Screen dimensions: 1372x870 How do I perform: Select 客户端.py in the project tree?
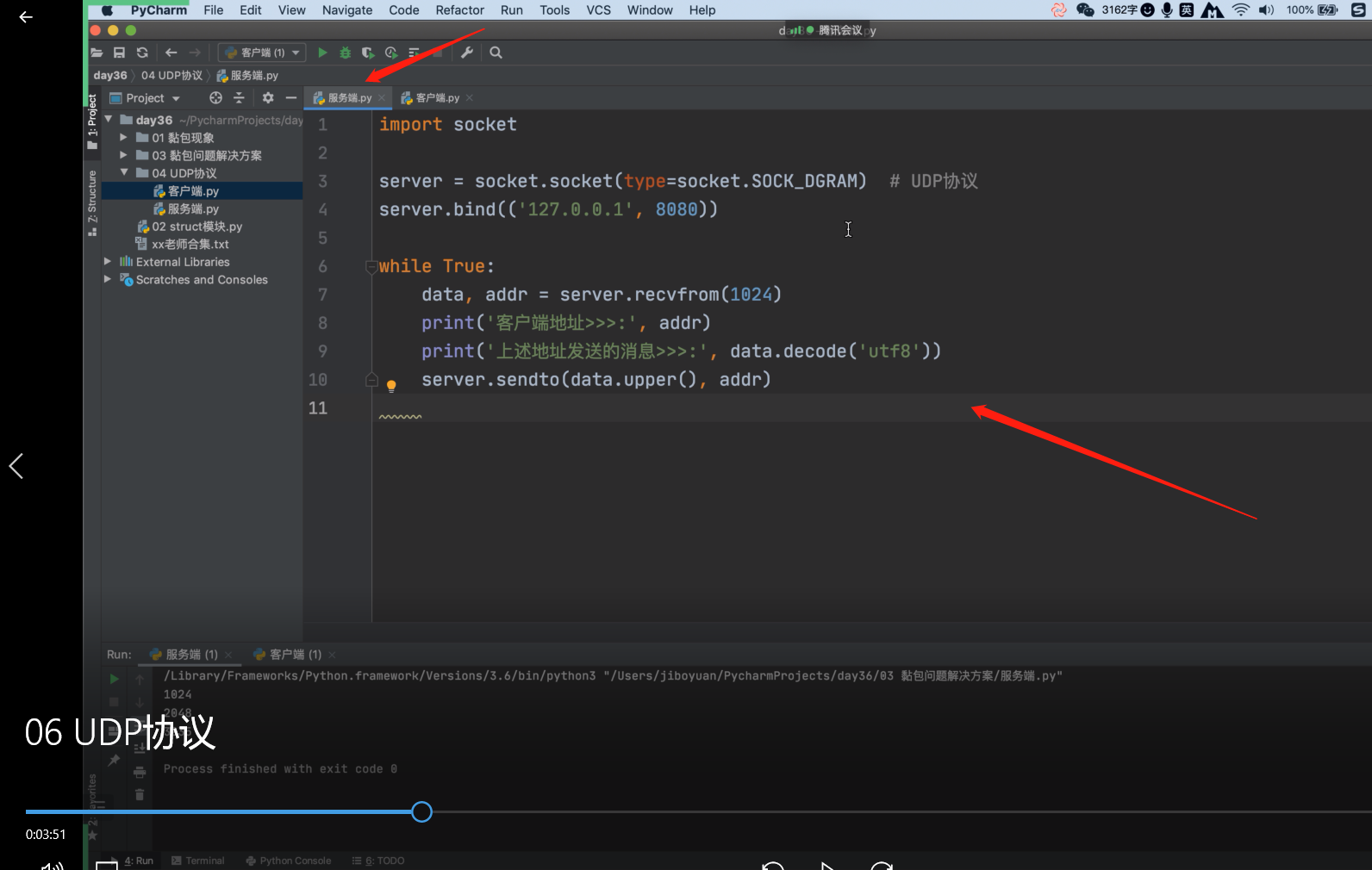coord(193,191)
